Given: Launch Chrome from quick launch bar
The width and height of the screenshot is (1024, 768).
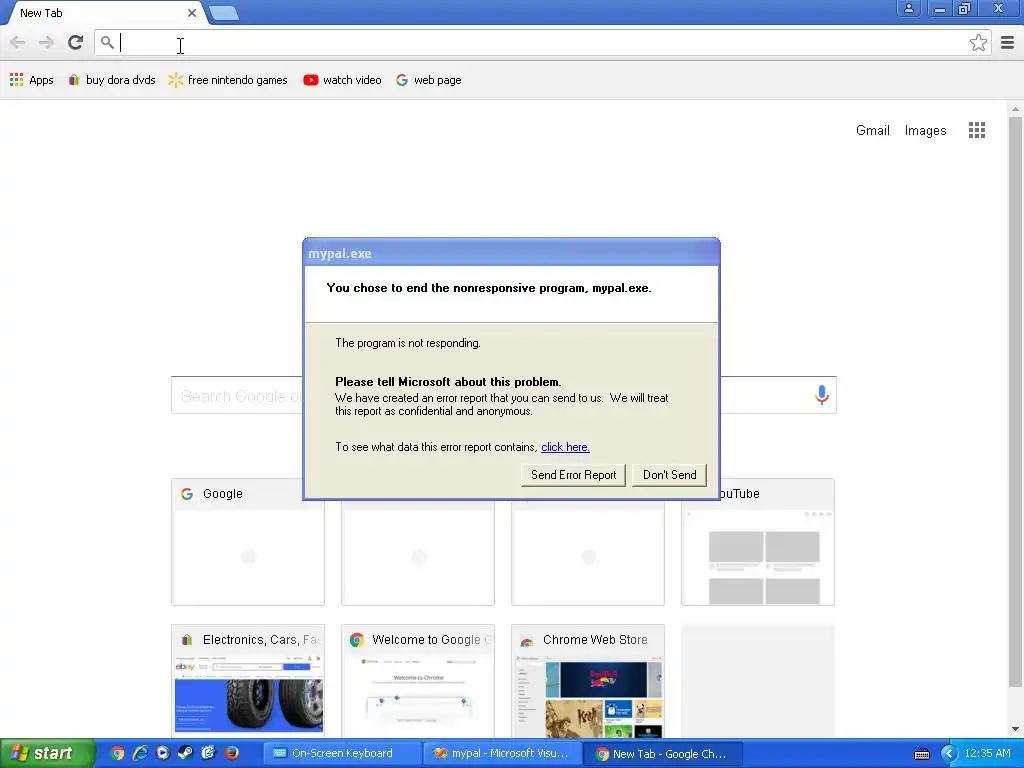Looking at the screenshot, I should [x=117, y=753].
